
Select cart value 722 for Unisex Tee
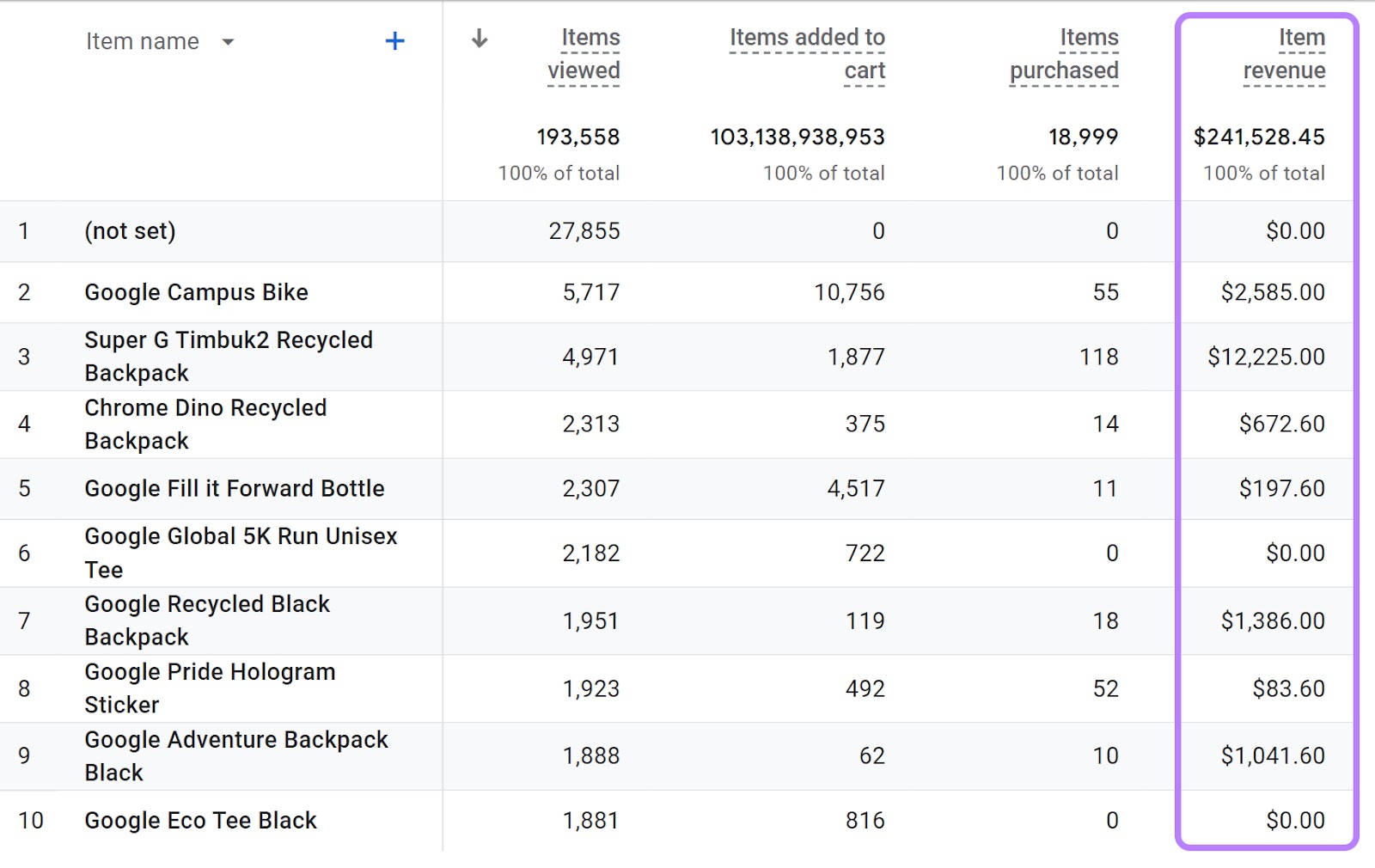click(865, 553)
